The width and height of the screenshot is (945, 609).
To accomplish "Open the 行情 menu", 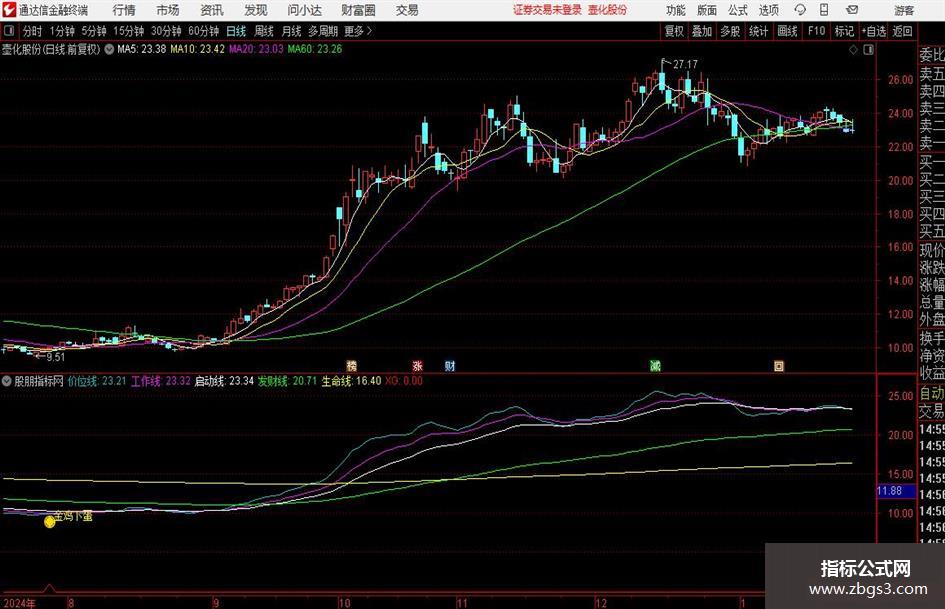I will coord(124,10).
